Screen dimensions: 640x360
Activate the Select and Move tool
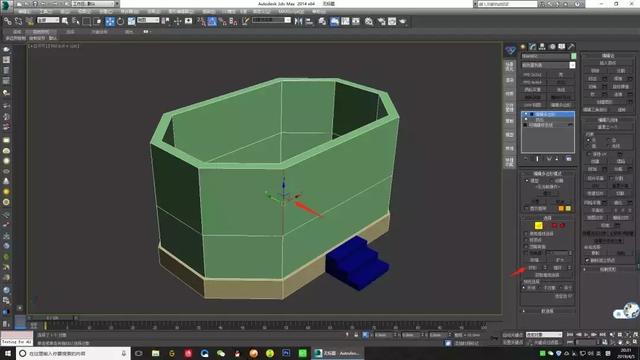point(110,21)
